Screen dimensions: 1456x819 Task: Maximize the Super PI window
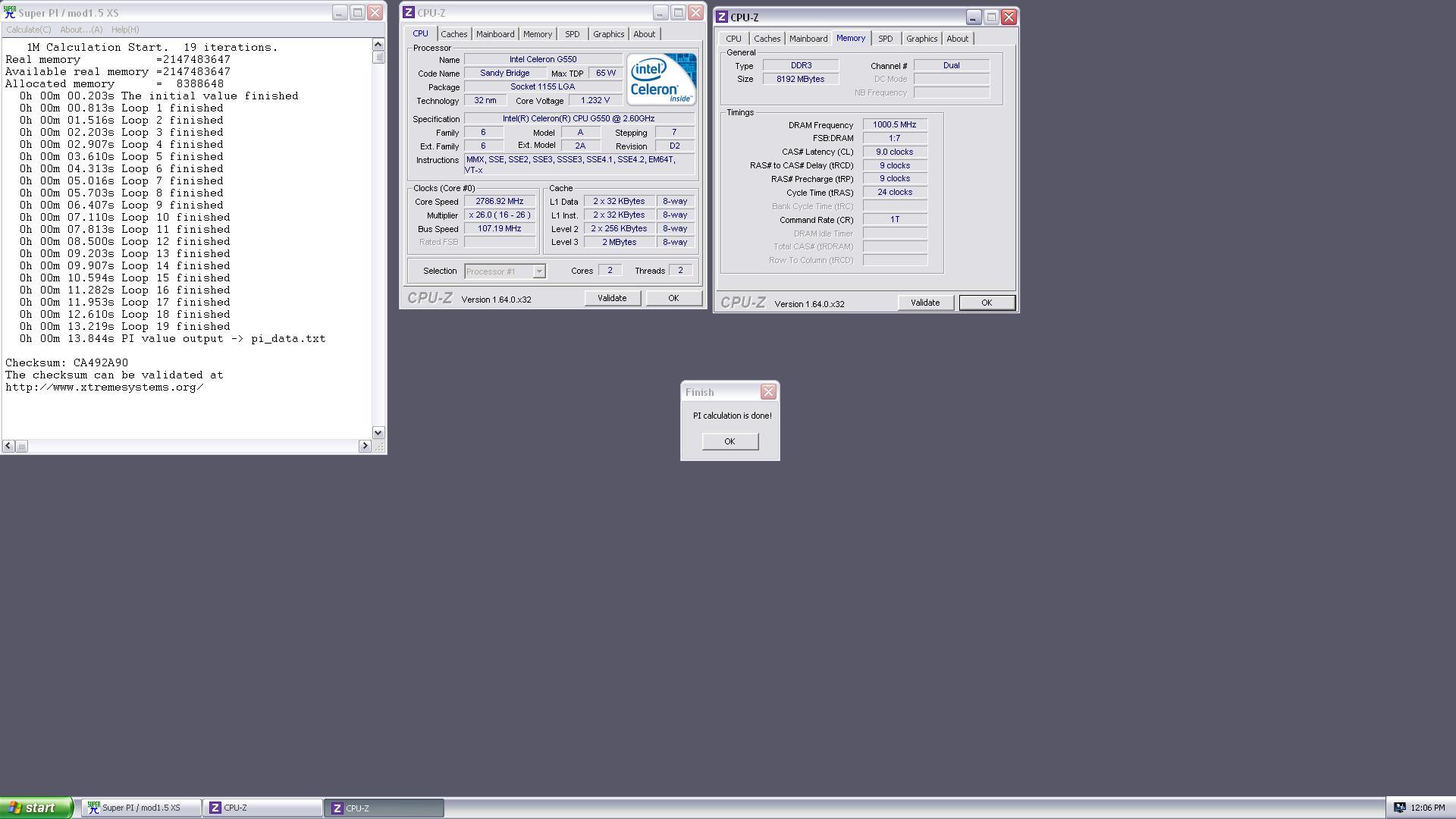[357, 12]
